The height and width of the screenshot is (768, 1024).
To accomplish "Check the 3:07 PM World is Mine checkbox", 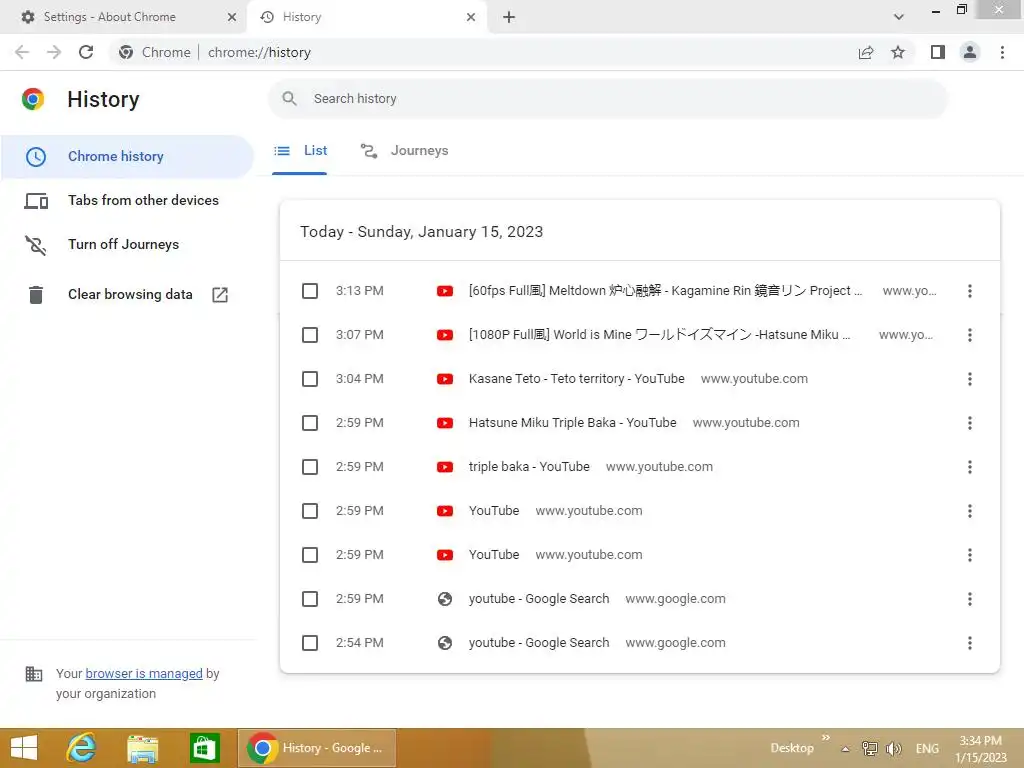I will coord(310,335).
